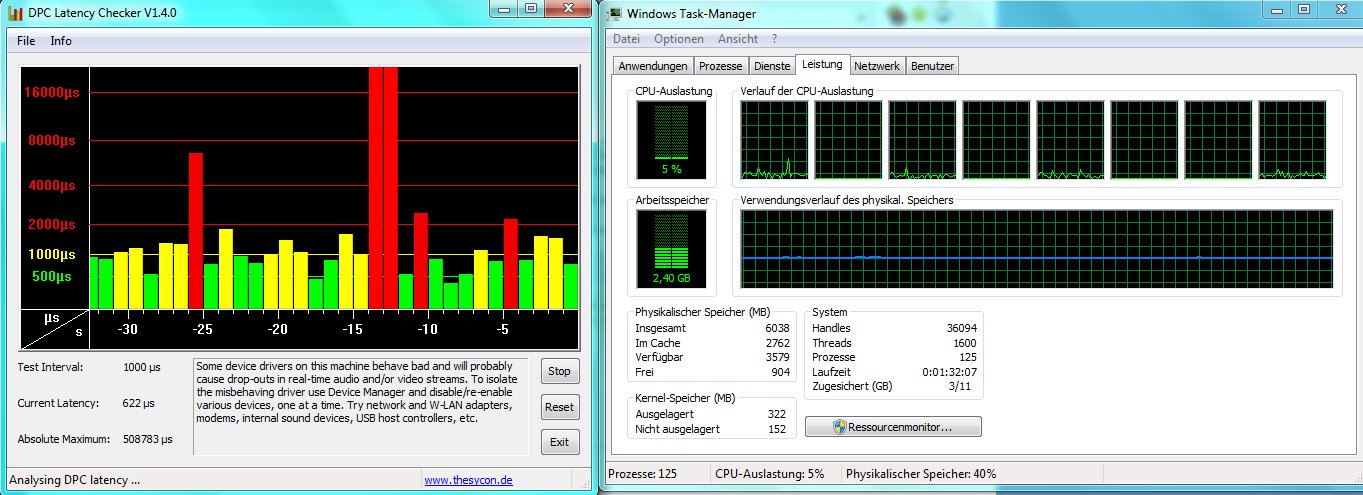Click status bar entry Physikalischer Speicher: 40%
1363x495 pixels.
tap(921, 474)
